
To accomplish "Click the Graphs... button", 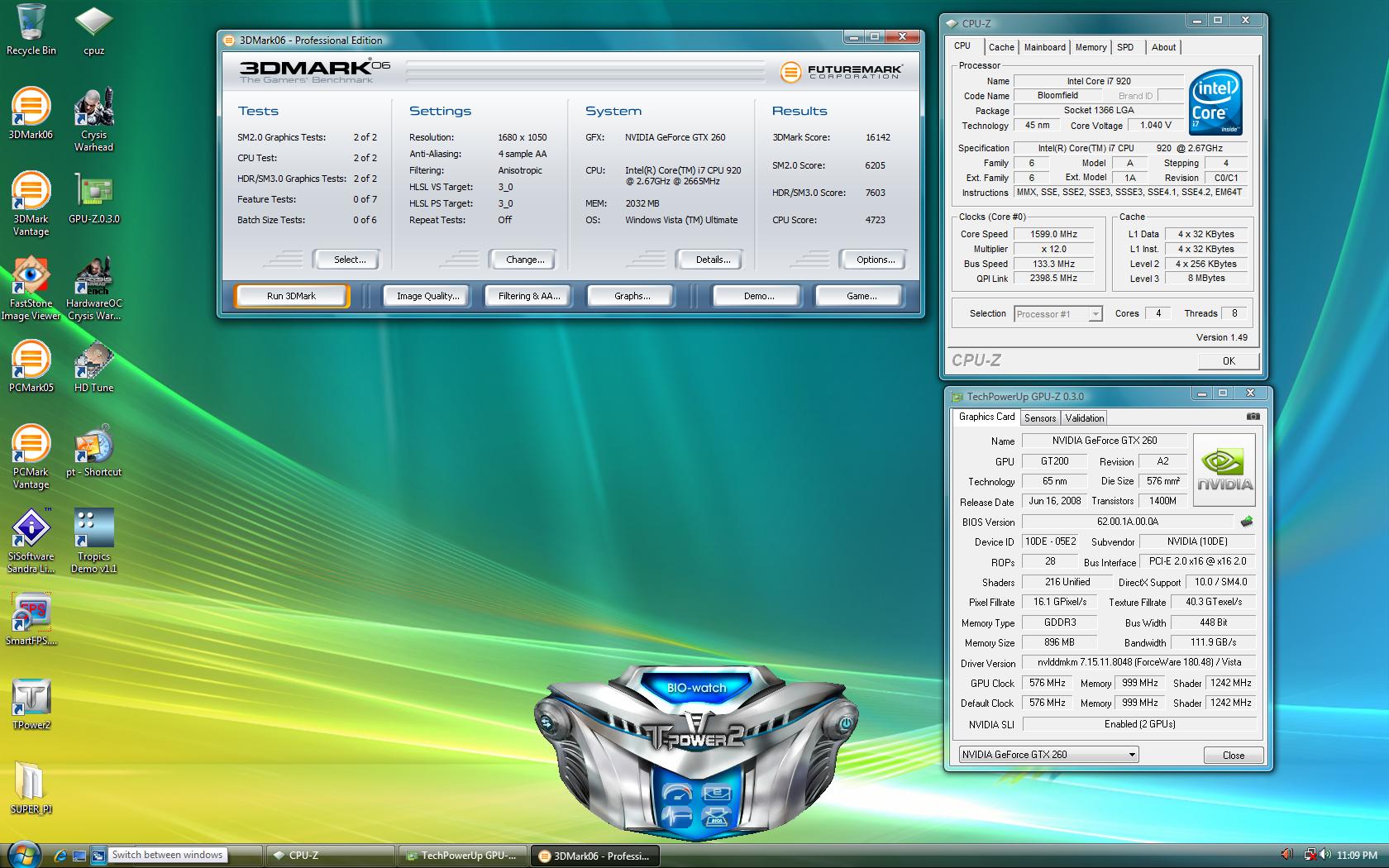I will pos(632,296).
